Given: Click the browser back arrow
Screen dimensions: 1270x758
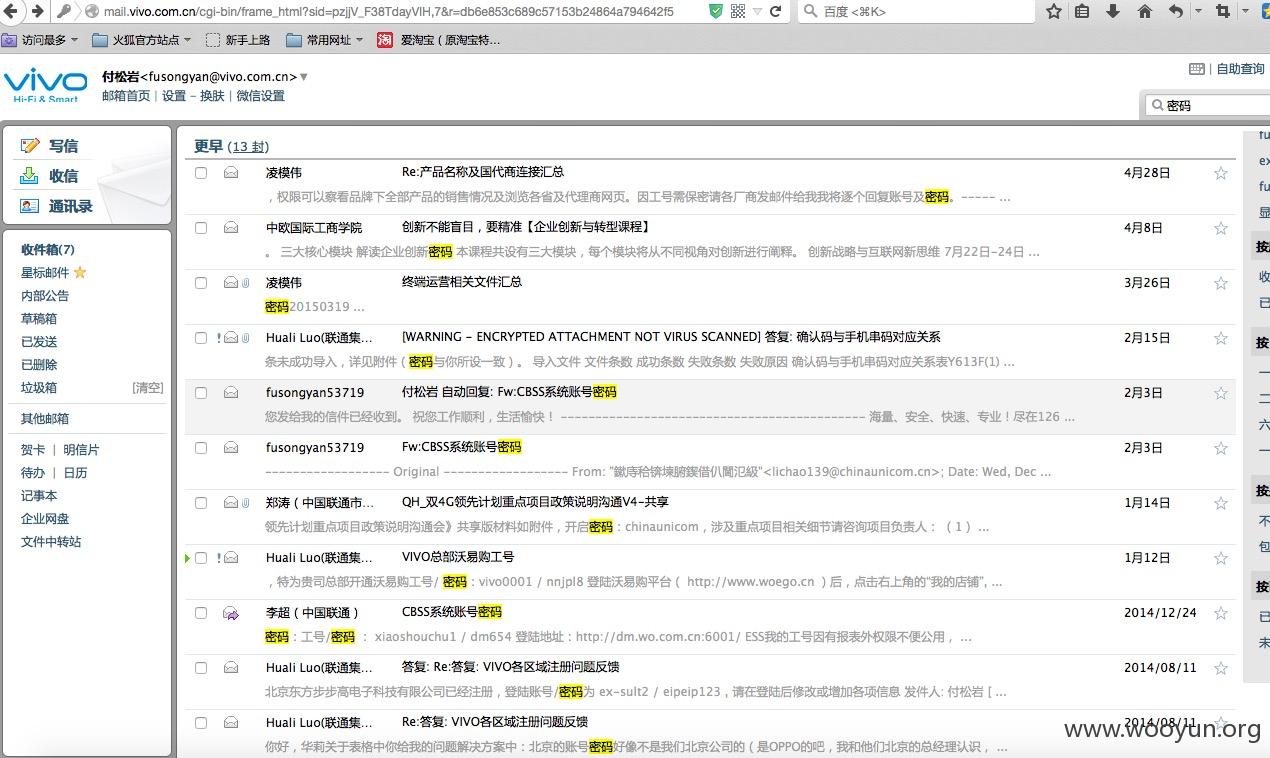Looking at the screenshot, I should click(x=12, y=11).
